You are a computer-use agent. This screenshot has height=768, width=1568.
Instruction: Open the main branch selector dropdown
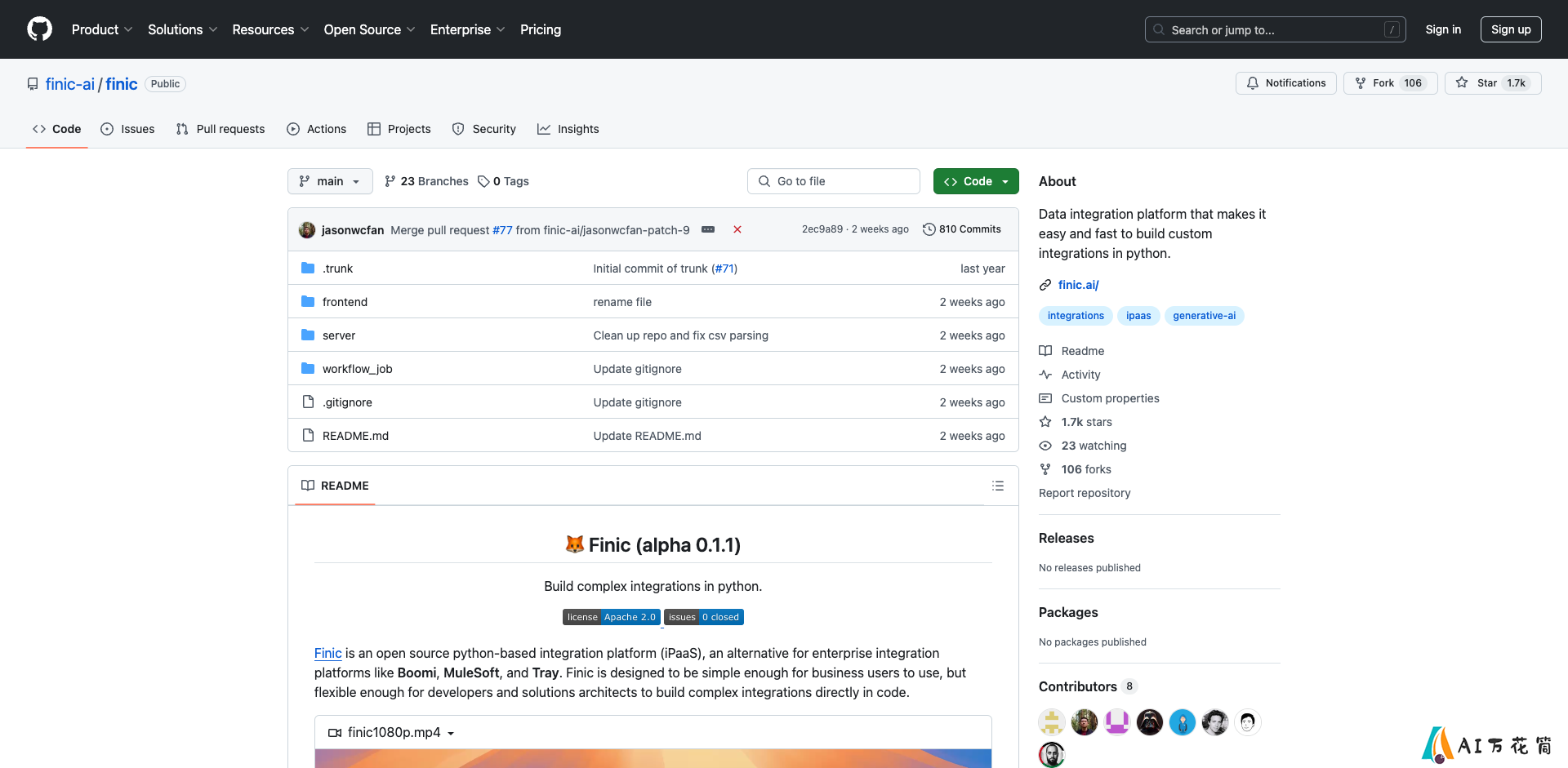pos(330,181)
